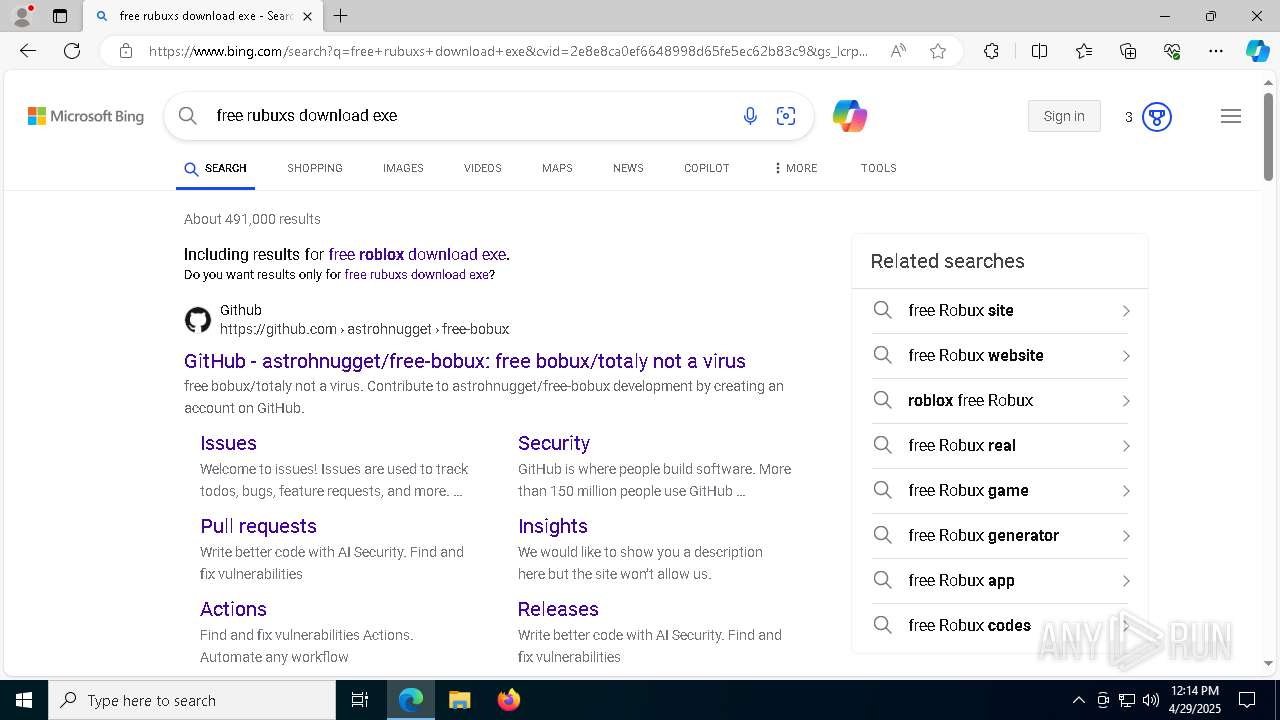This screenshot has height=720, width=1280.
Task: Open the notification center icon
Action: (x=1247, y=700)
